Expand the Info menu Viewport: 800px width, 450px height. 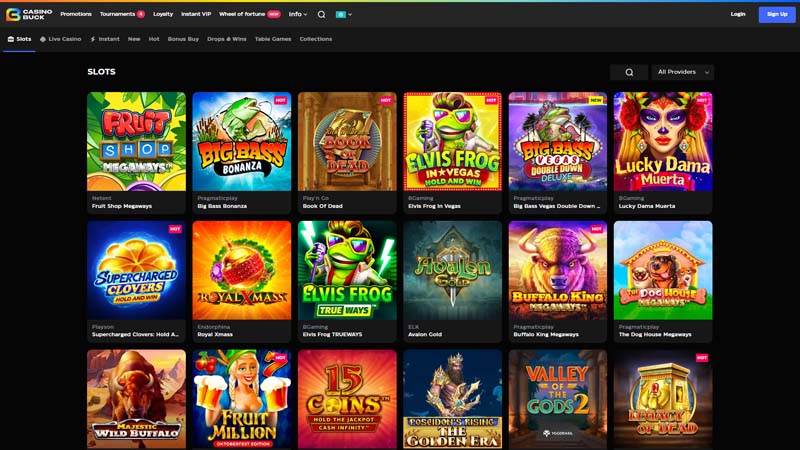tap(298, 14)
